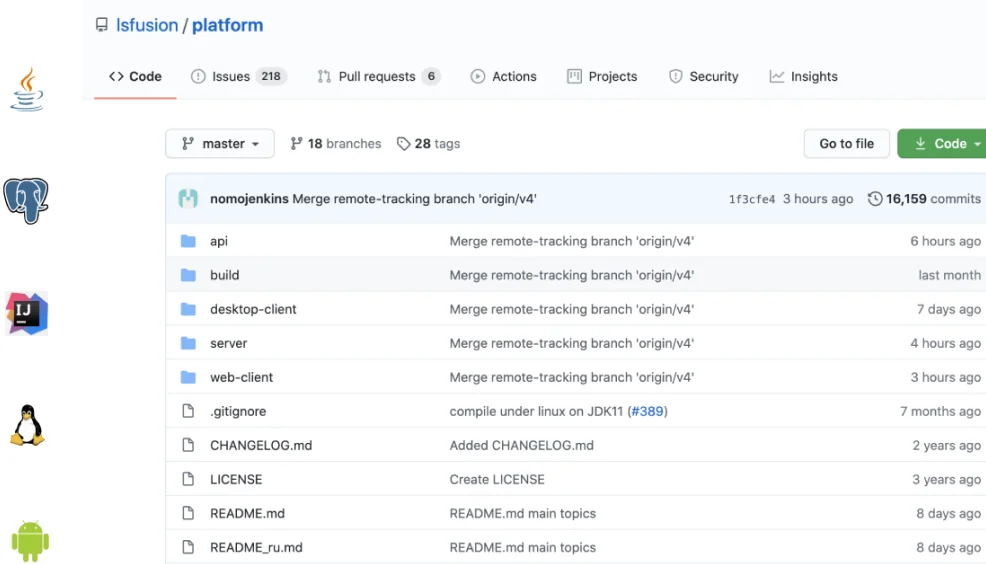The width and height of the screenshot is (986, 564).
Task: Click 'compile under linux on JDK11' commit message
Action: 536,411
